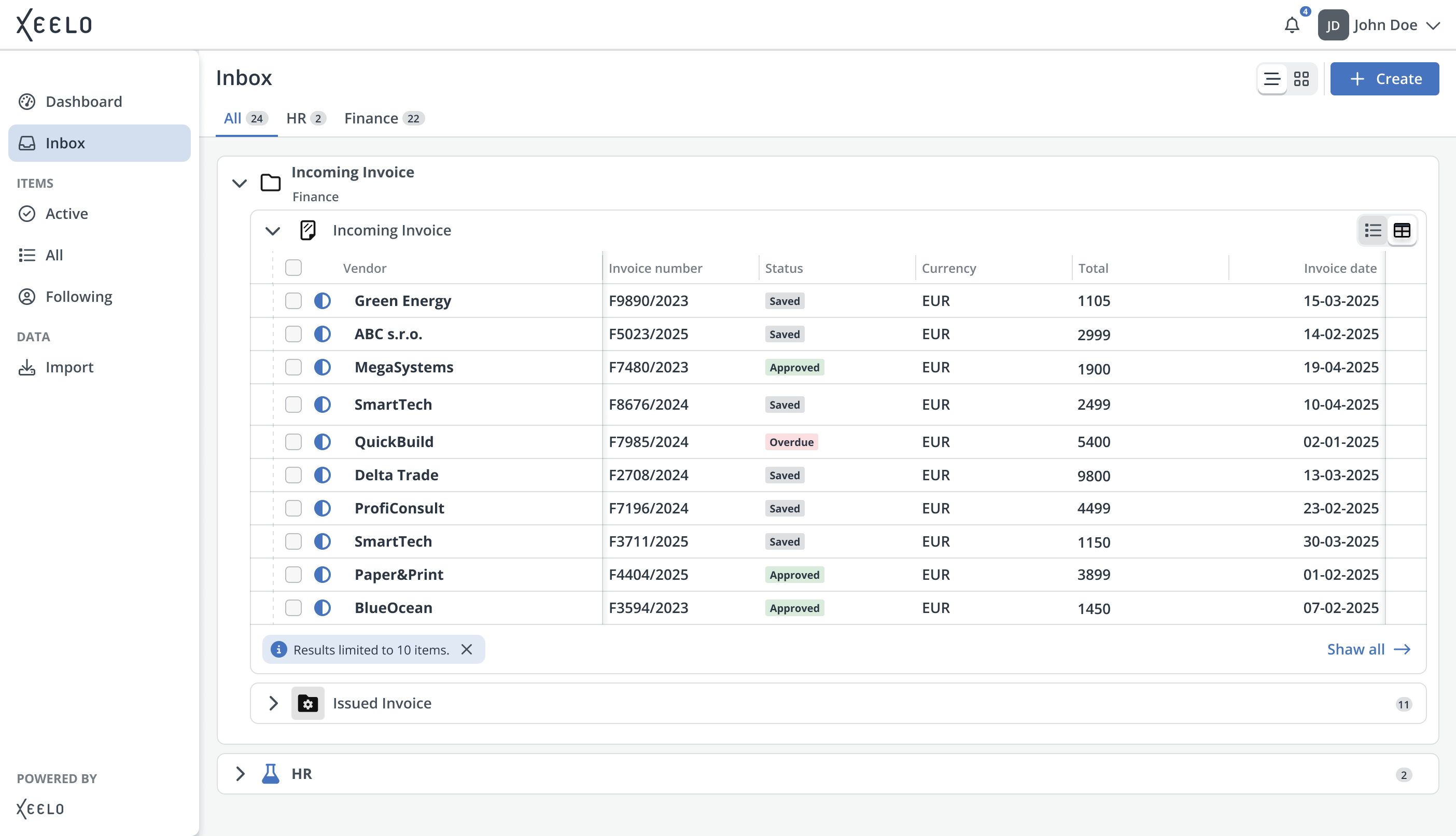Expand the Issued Invoice section
This screenshot has width=1456, height=836.
(273, 703)
